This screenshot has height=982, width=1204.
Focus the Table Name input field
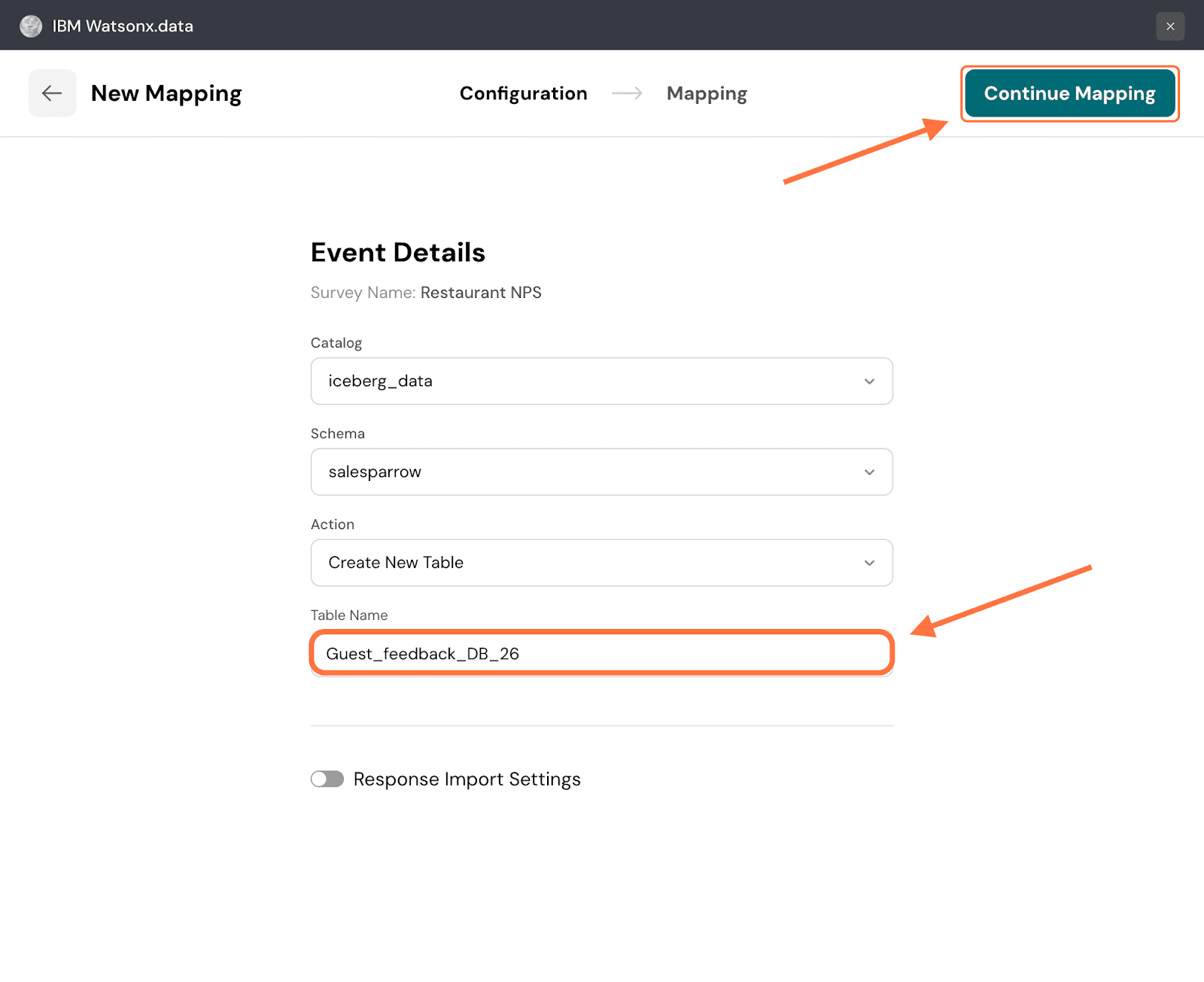click(x=600, y=653)
